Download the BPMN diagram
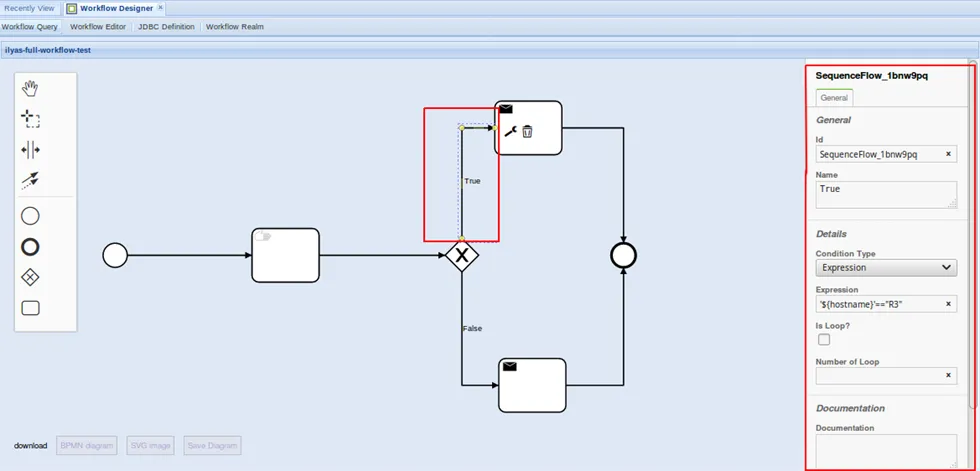This screenshot has height=471, width=980. click(x=87, y=445)
